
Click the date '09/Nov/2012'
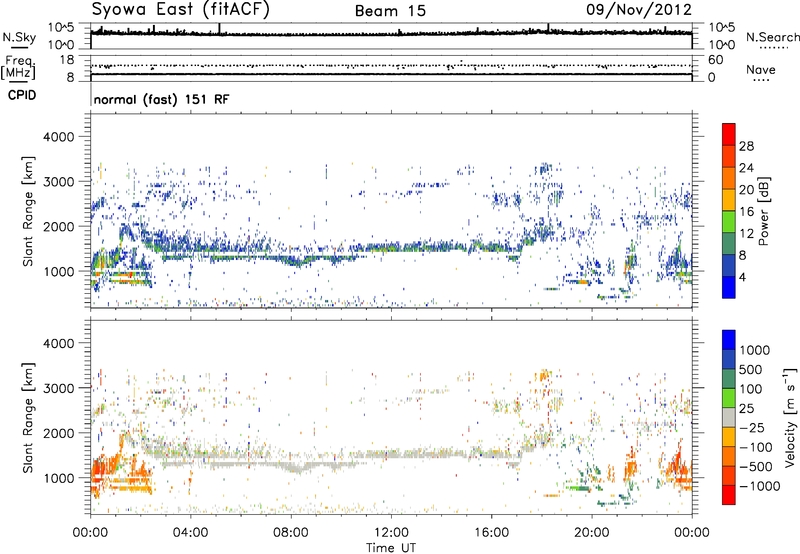[x=639, y=9]
